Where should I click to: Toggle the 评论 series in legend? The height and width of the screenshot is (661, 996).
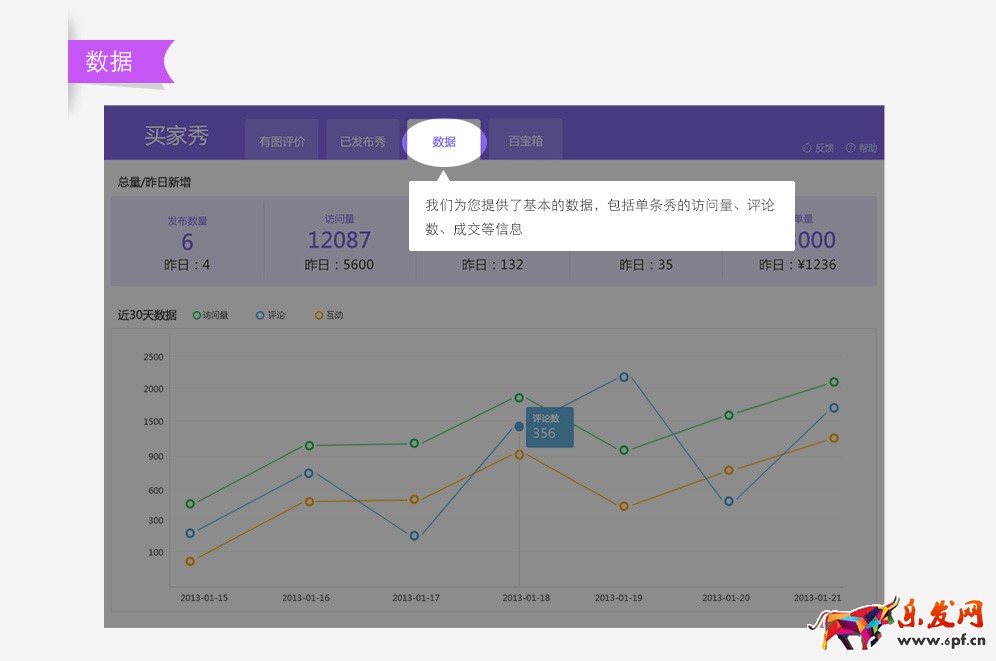pos(270,315)
